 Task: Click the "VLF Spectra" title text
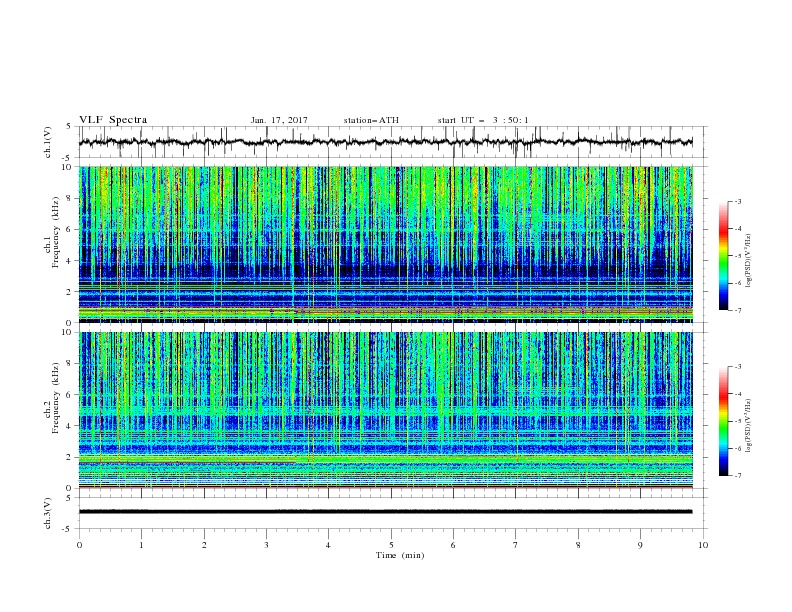click(113, 120)
